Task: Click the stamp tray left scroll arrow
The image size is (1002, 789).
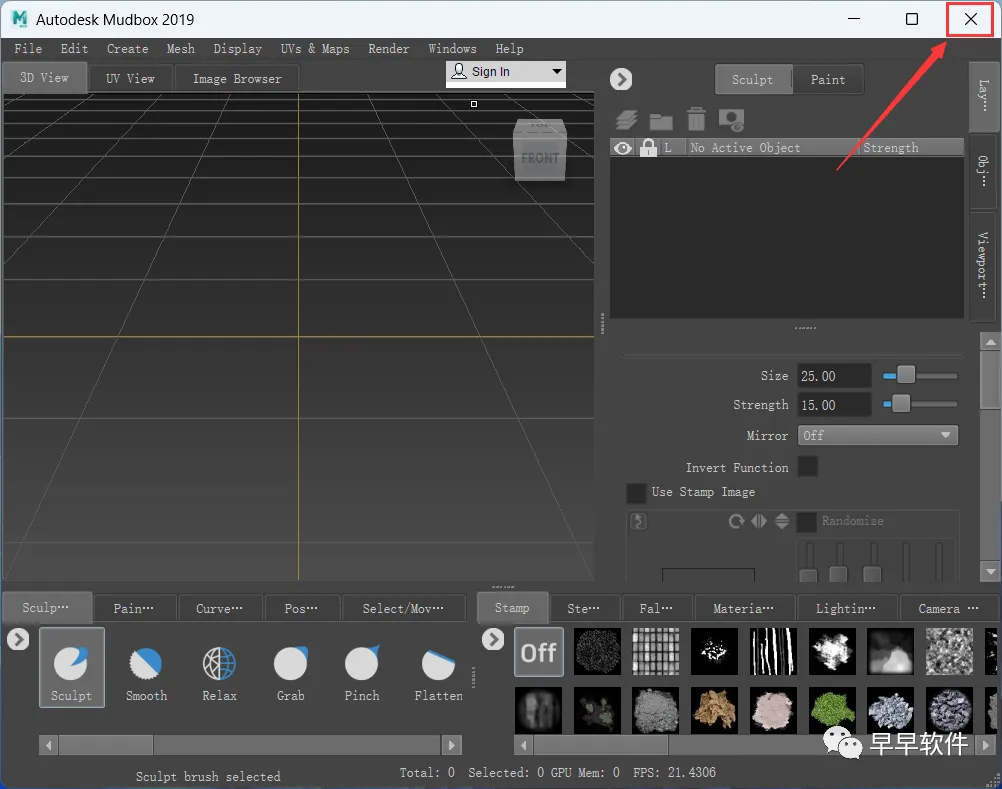Action: tap(524, 745)
